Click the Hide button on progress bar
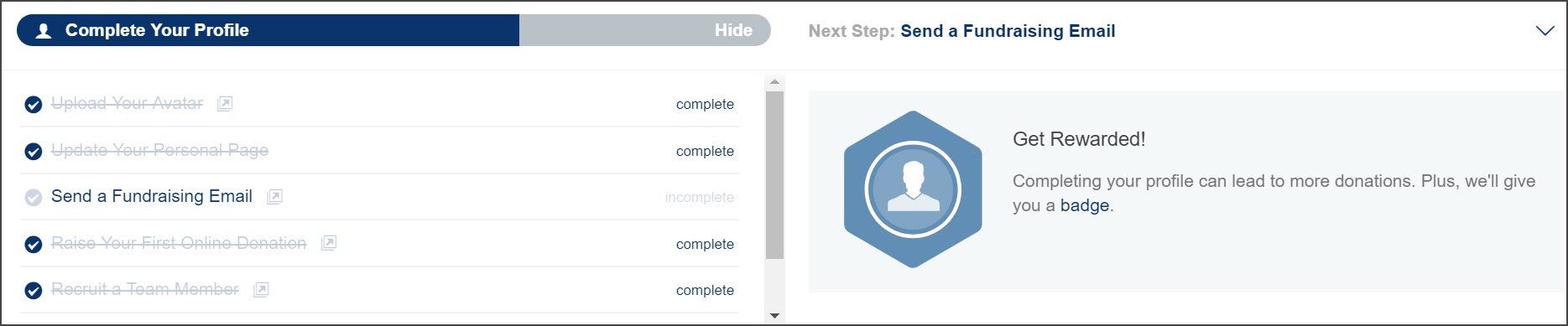 click(x=733, y=30)
